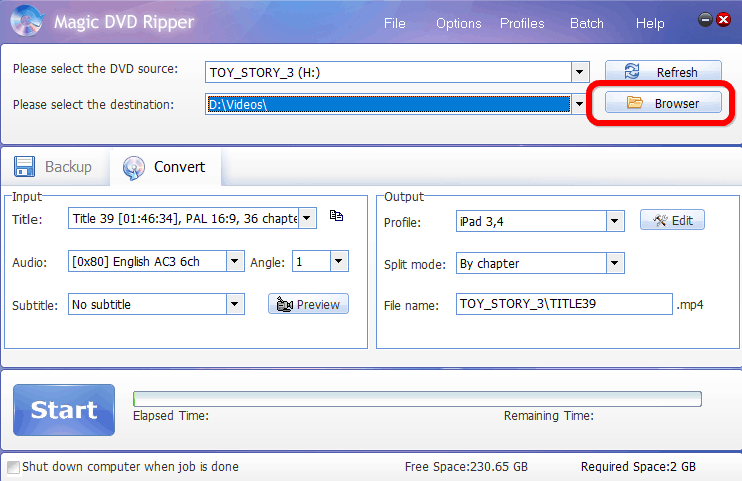
Task: Minimize the Magic DVD Ripper window
Action: (x=705, y=19)
